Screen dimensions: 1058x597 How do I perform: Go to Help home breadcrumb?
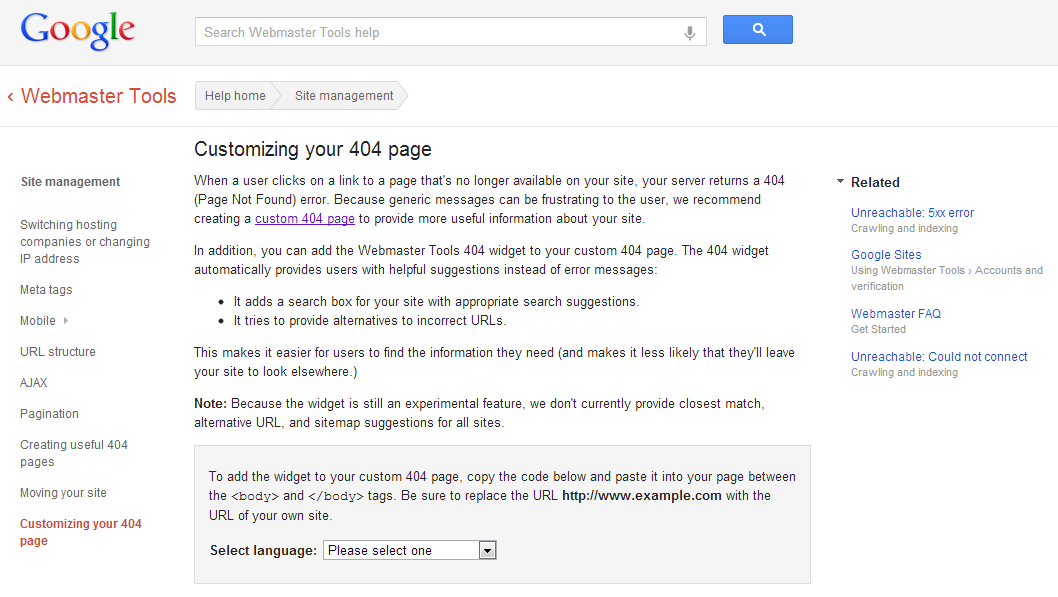click(235, 96)
